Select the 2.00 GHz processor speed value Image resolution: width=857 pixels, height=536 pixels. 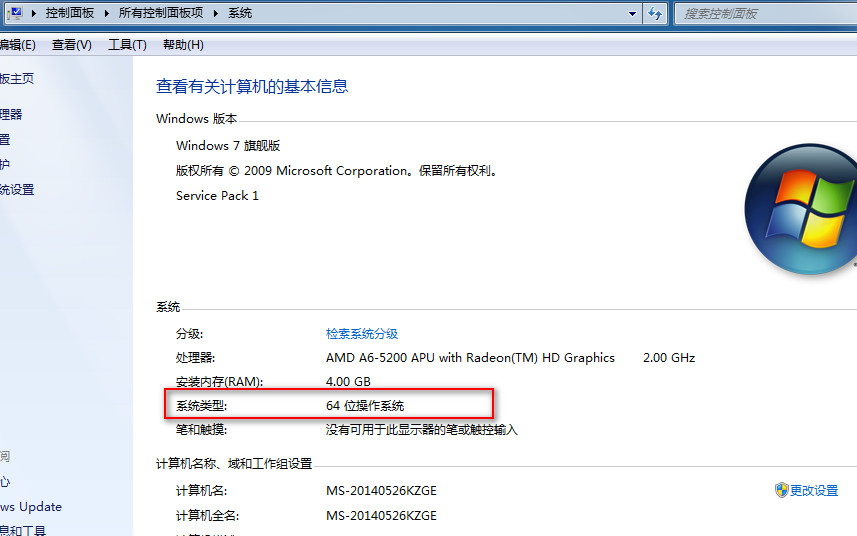[x=669, y=358]
